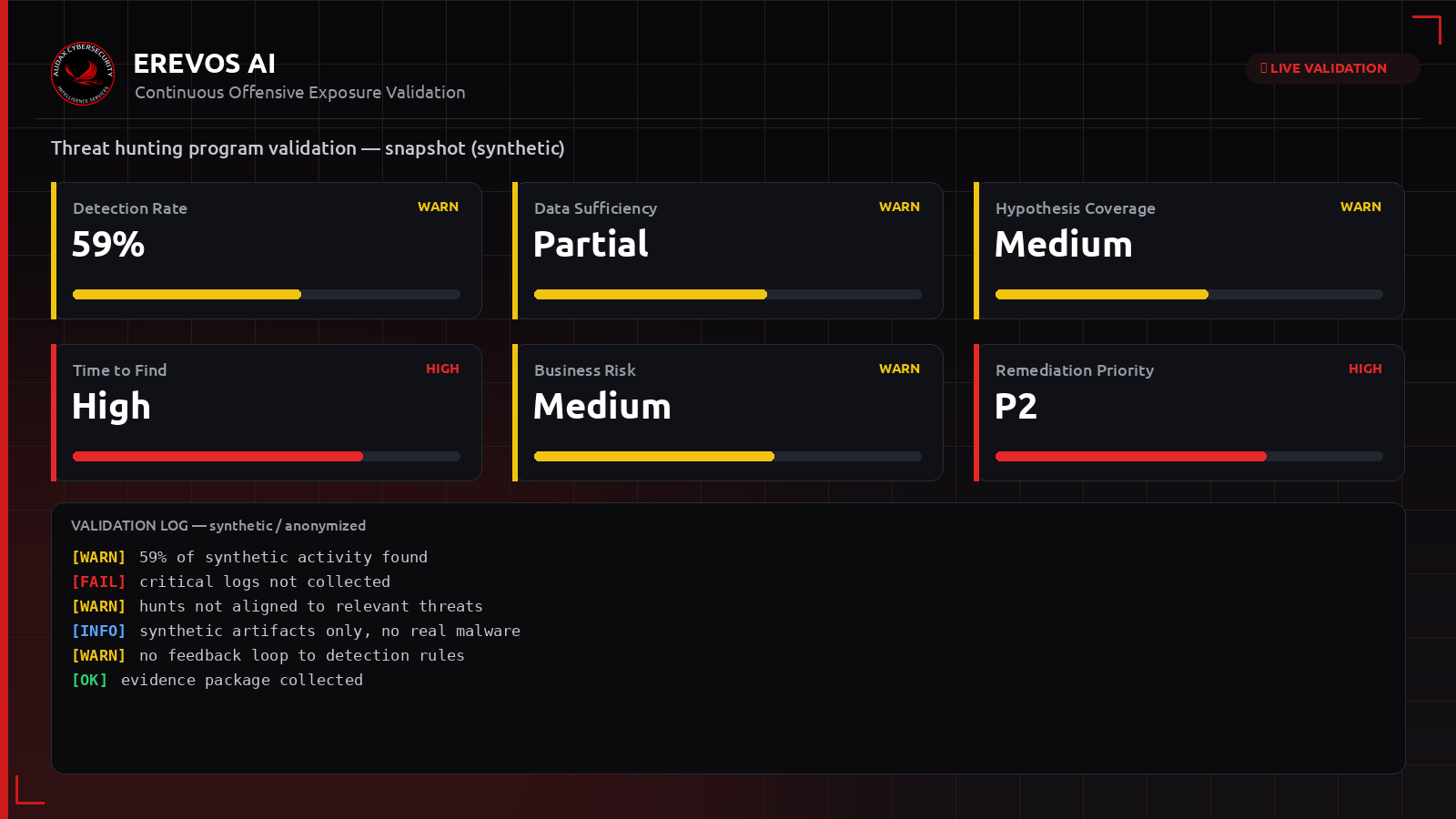
Task: Click the 59% detection rate value
Action: (x=108, y=244)
